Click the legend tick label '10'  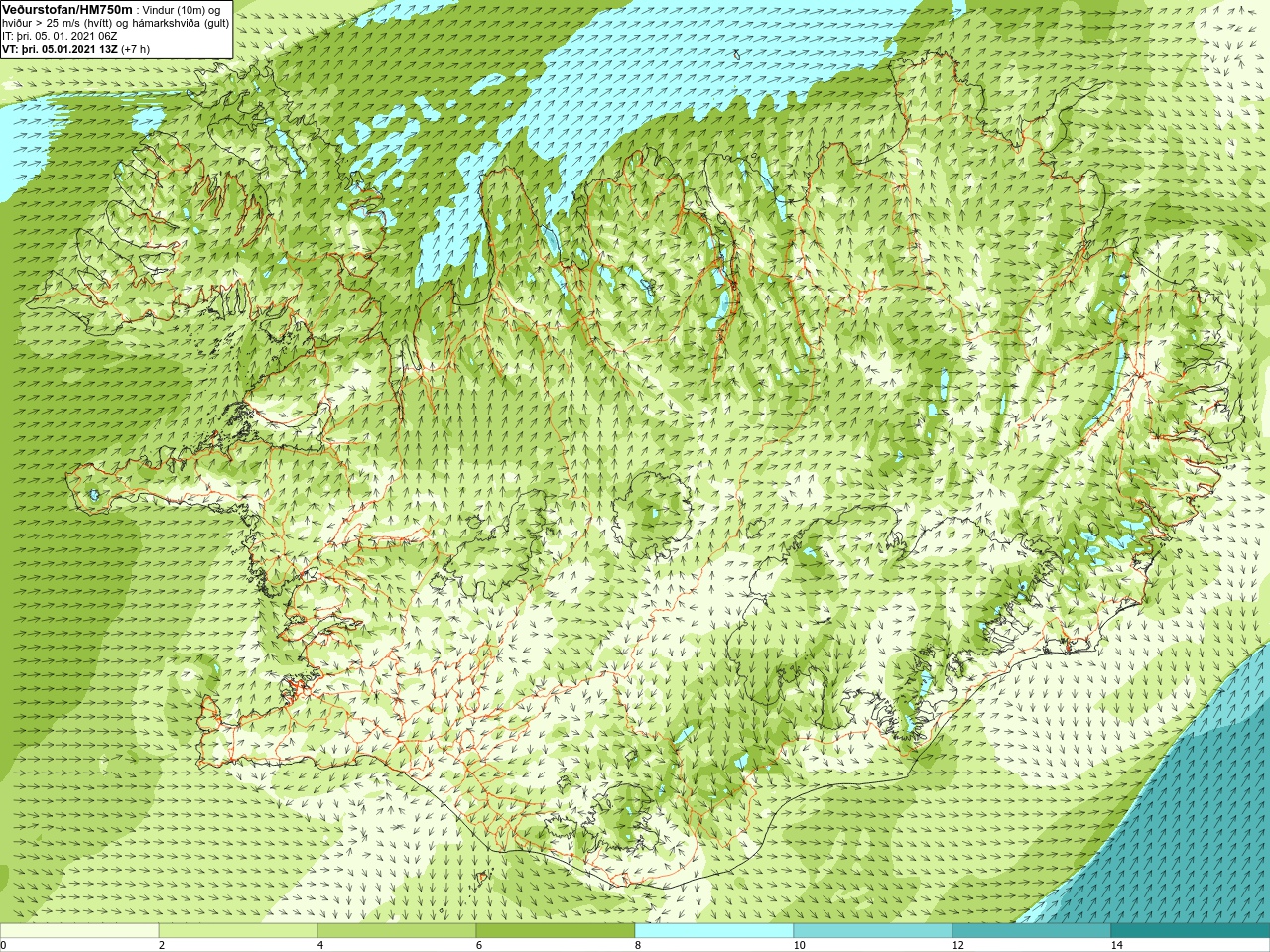click(x=799, y=945)
